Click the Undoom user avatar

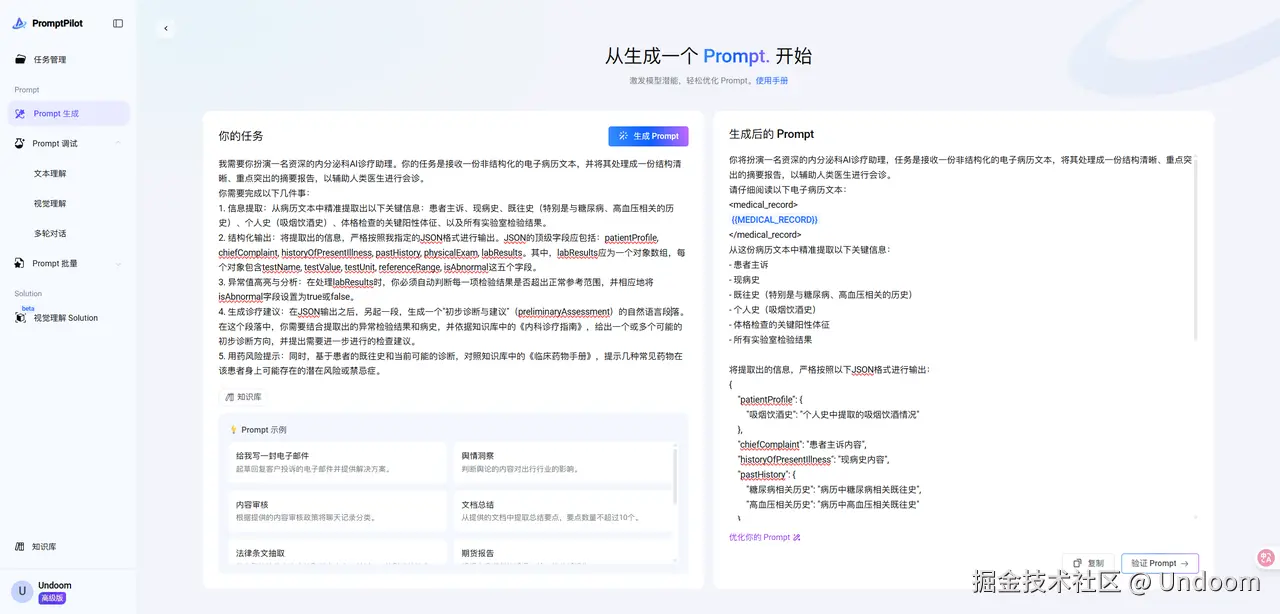point(21,591)
